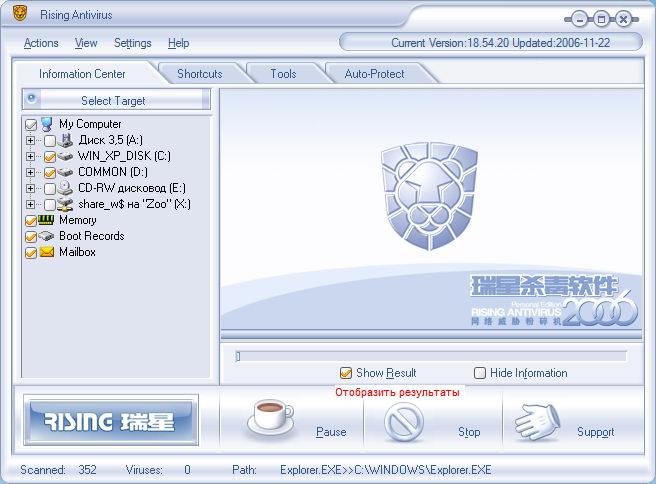The height and width of the screenshot is (484, 656).
Task: Click the prohibition sign Stop icon
Action: (x=404, y=422)
